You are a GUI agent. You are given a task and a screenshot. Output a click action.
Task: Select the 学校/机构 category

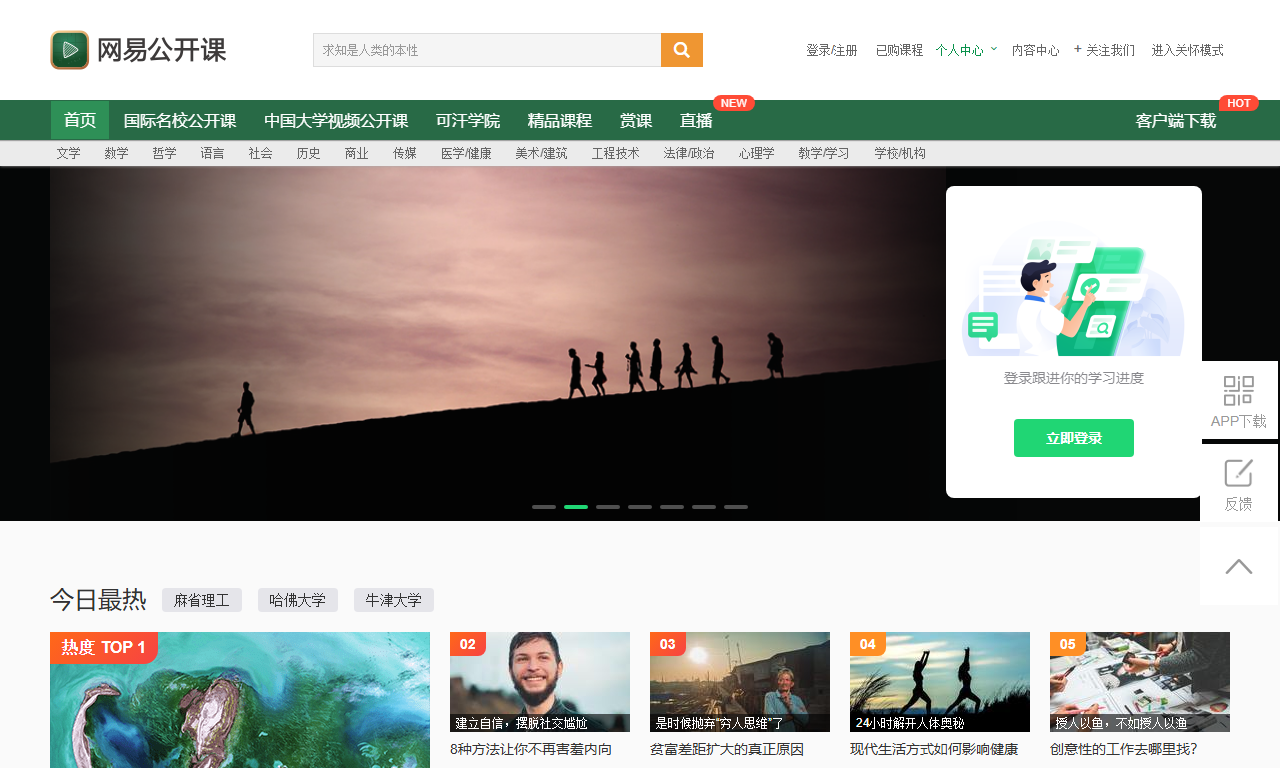pyautogui.click(x=900, y=153)
